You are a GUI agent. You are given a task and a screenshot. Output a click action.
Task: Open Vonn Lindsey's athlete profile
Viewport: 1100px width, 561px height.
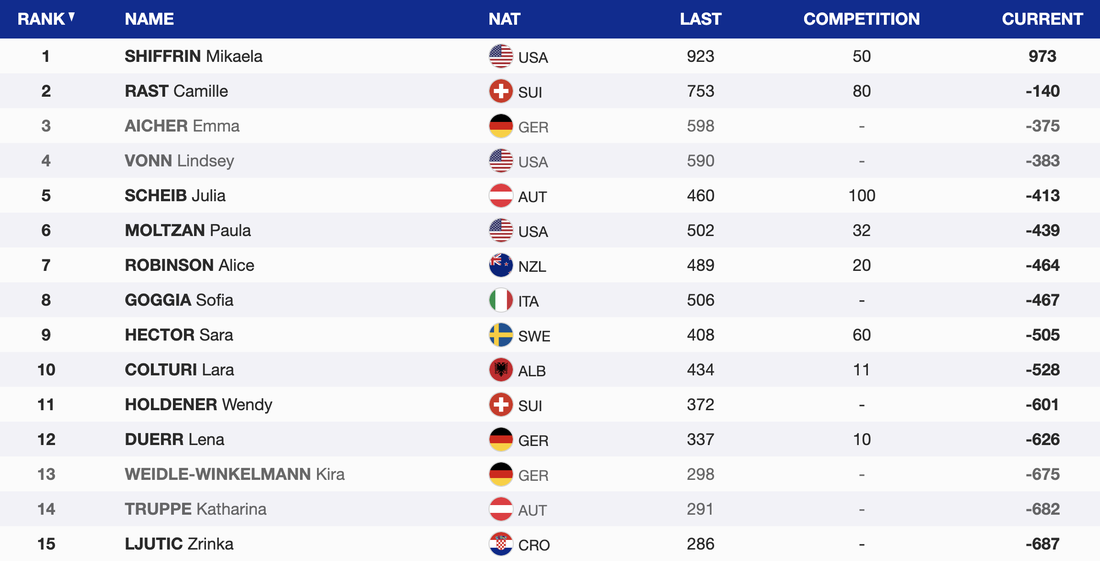point(179,161)
